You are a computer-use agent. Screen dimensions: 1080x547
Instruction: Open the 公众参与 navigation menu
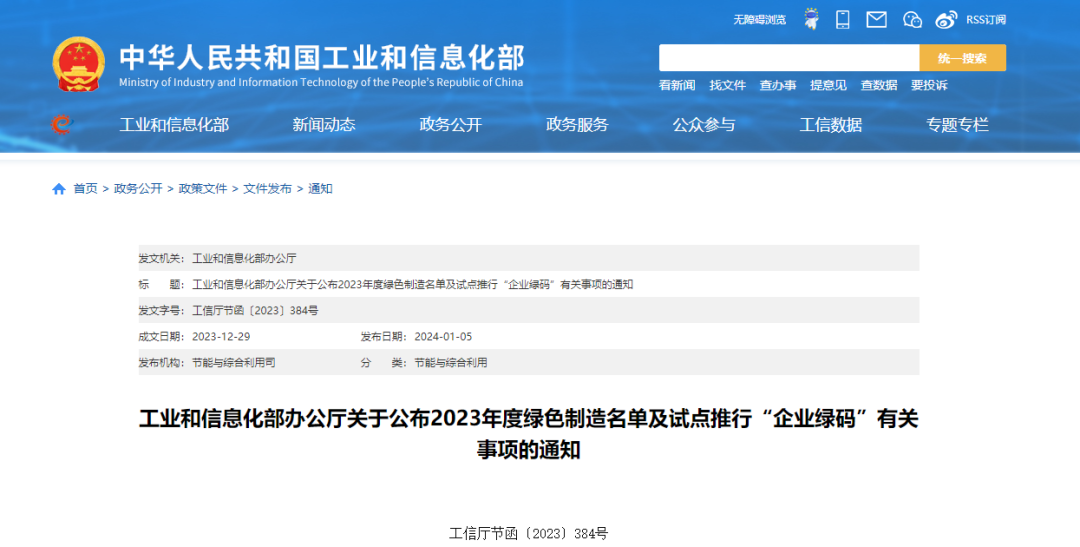[x=704, y=125]
